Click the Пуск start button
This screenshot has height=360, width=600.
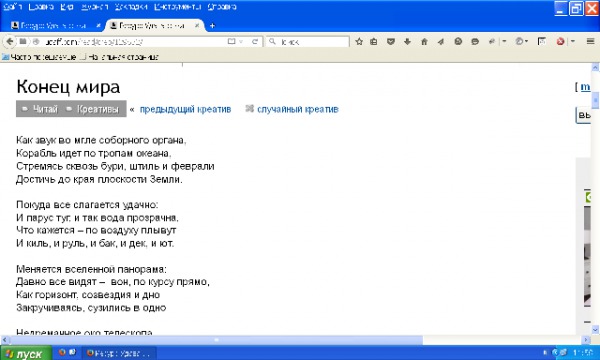coord(26,353)
